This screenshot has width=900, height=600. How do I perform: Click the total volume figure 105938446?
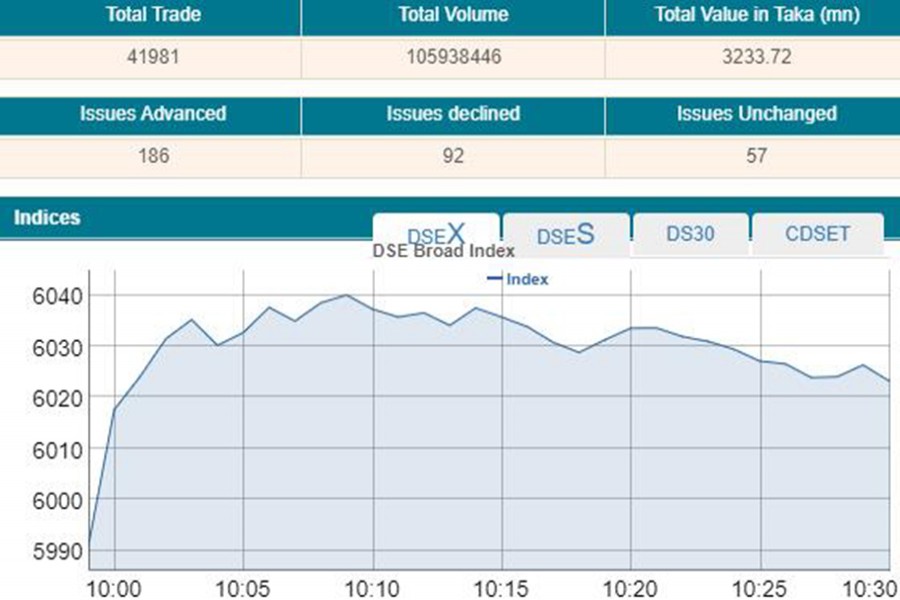coord(453,56)
